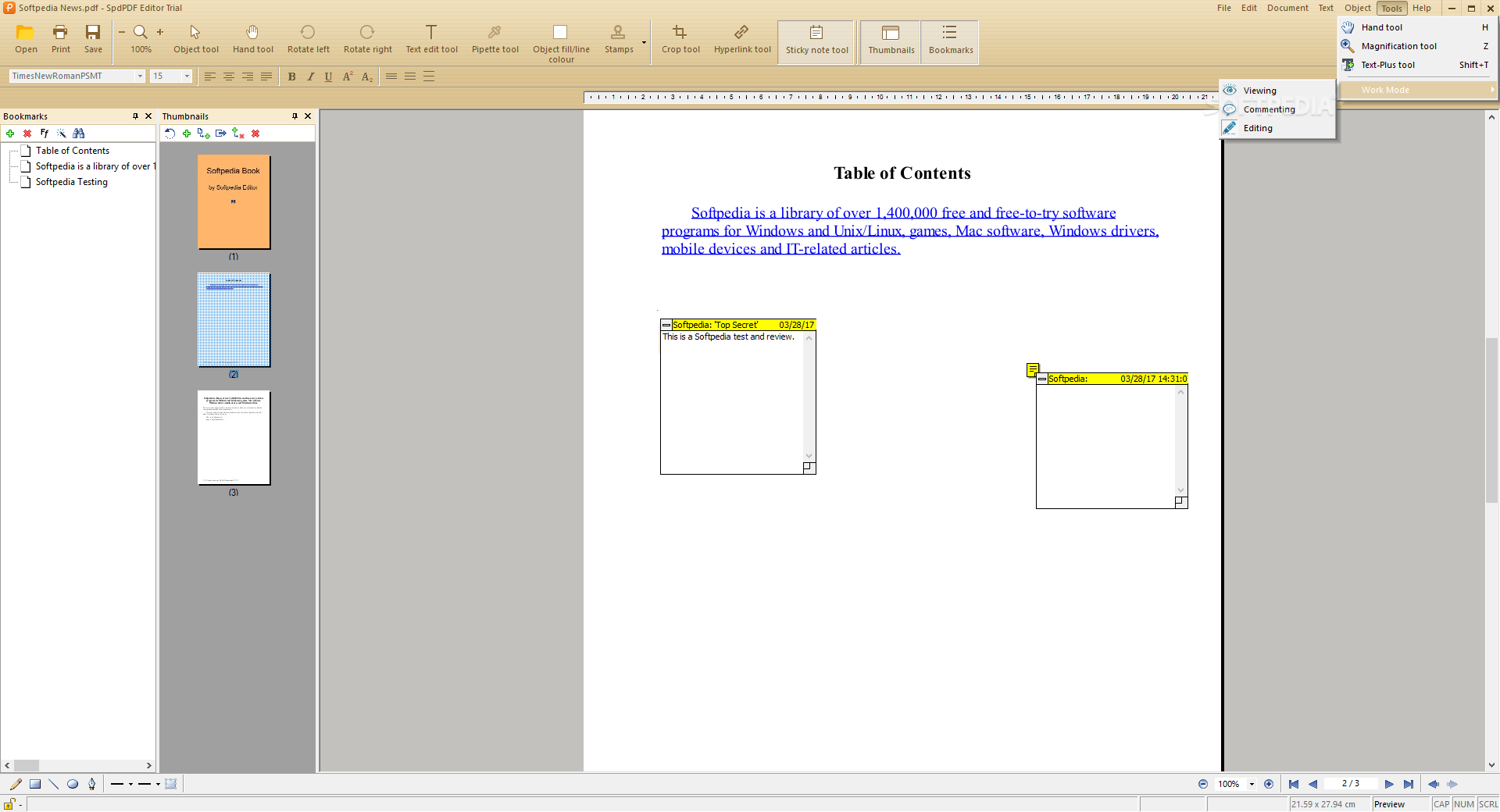Click yellow sticky note marker icon
This screenshot has width=1500, height=812.
coord(1033,369)
